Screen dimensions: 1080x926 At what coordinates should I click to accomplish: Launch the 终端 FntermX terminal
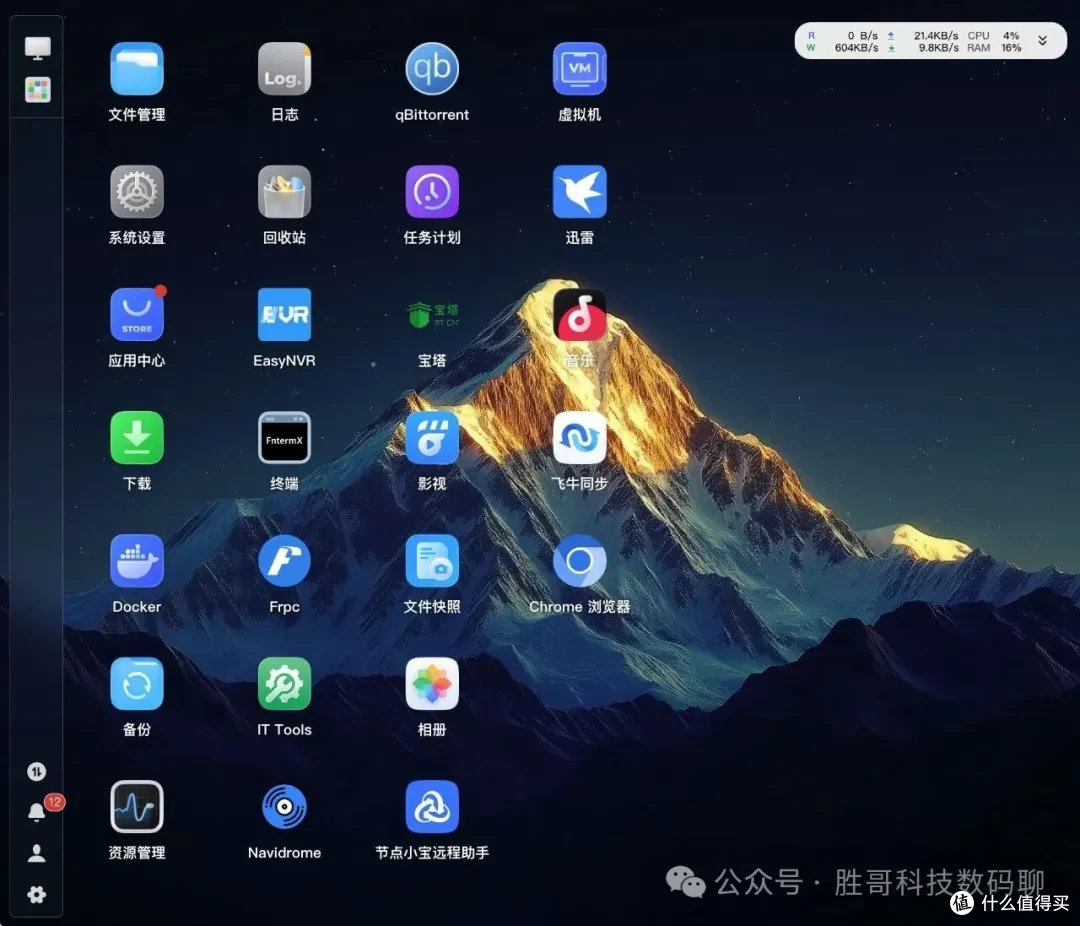(284, 438)
